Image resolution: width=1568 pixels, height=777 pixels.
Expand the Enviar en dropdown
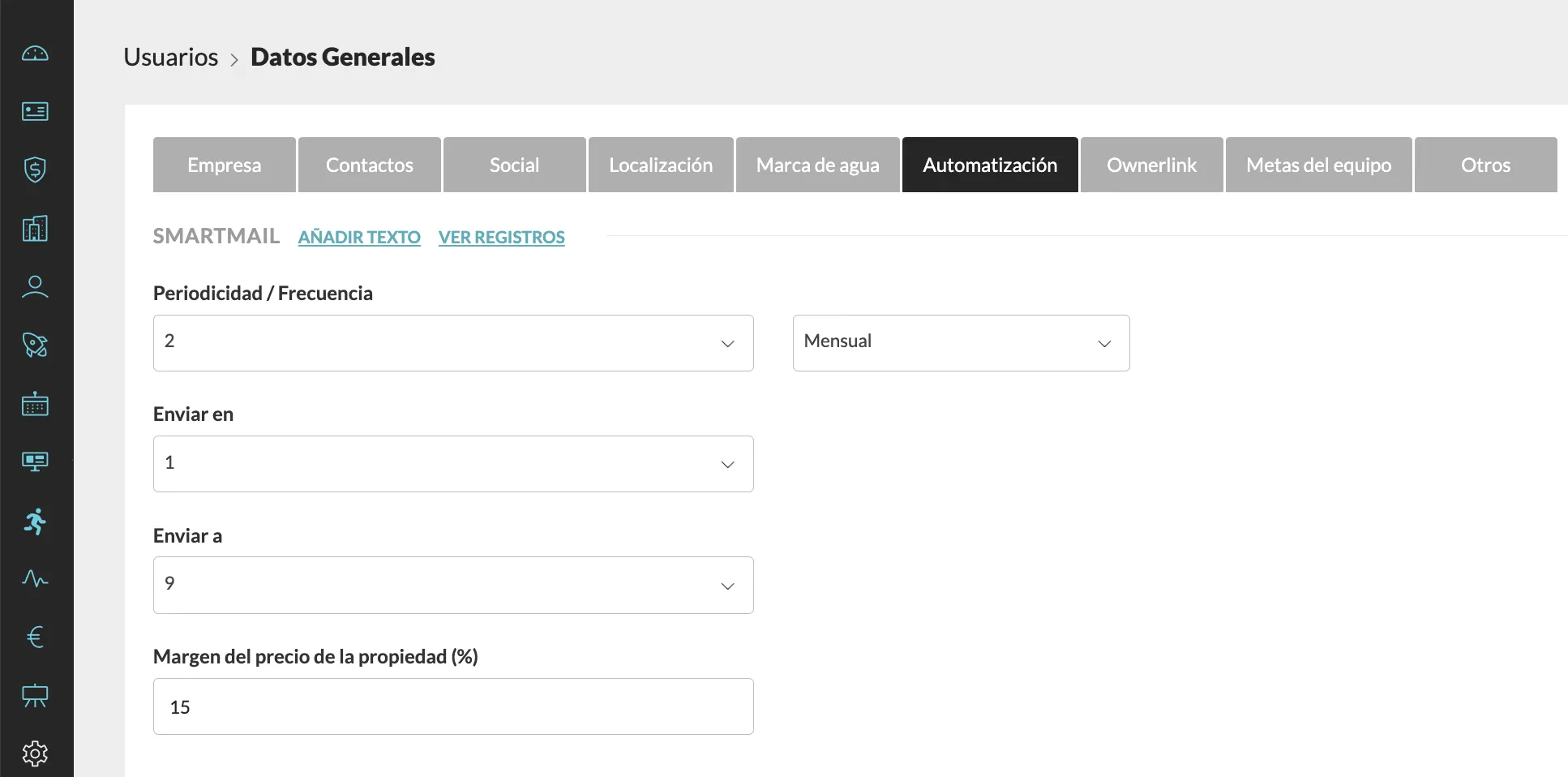click(x=453, y=464)
